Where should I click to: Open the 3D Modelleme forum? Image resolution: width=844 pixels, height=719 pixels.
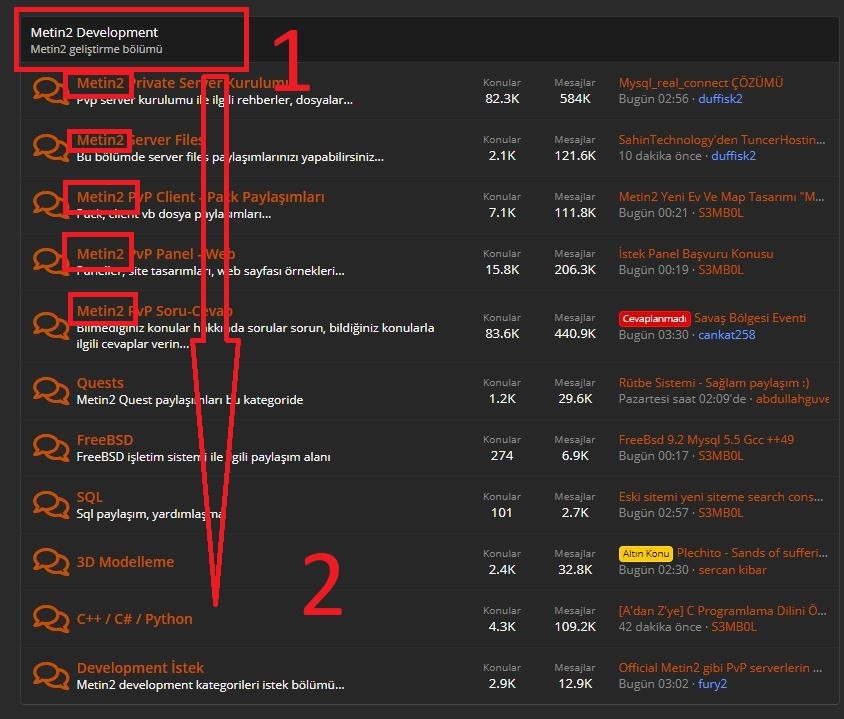(125, 562)
